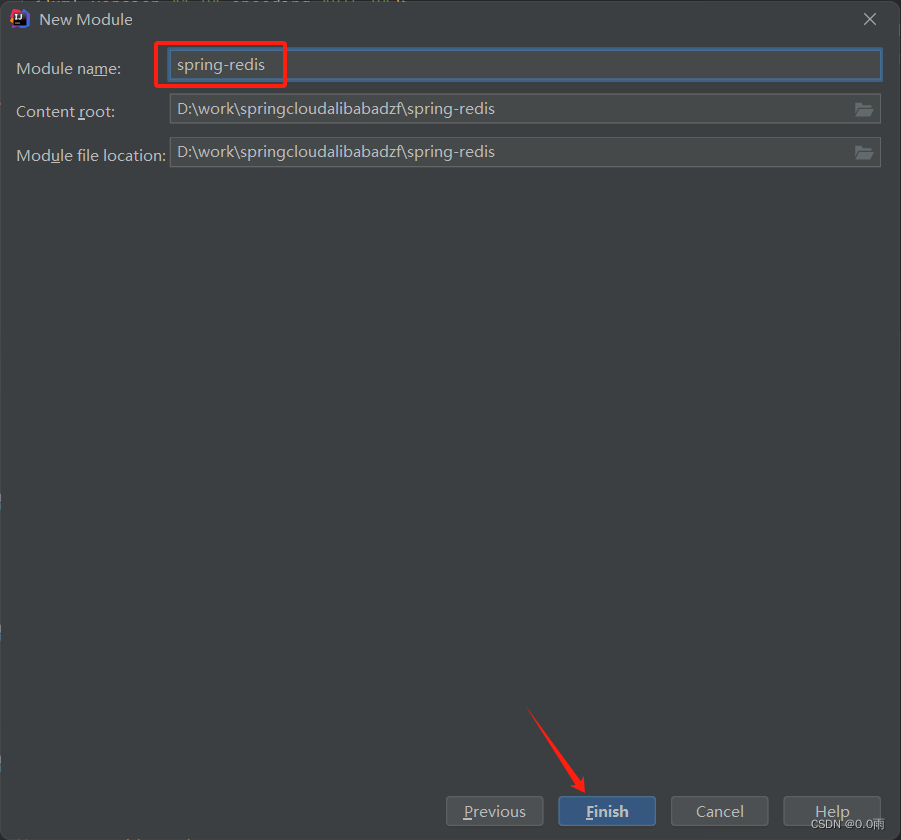Cancel the new module creation

719,811
